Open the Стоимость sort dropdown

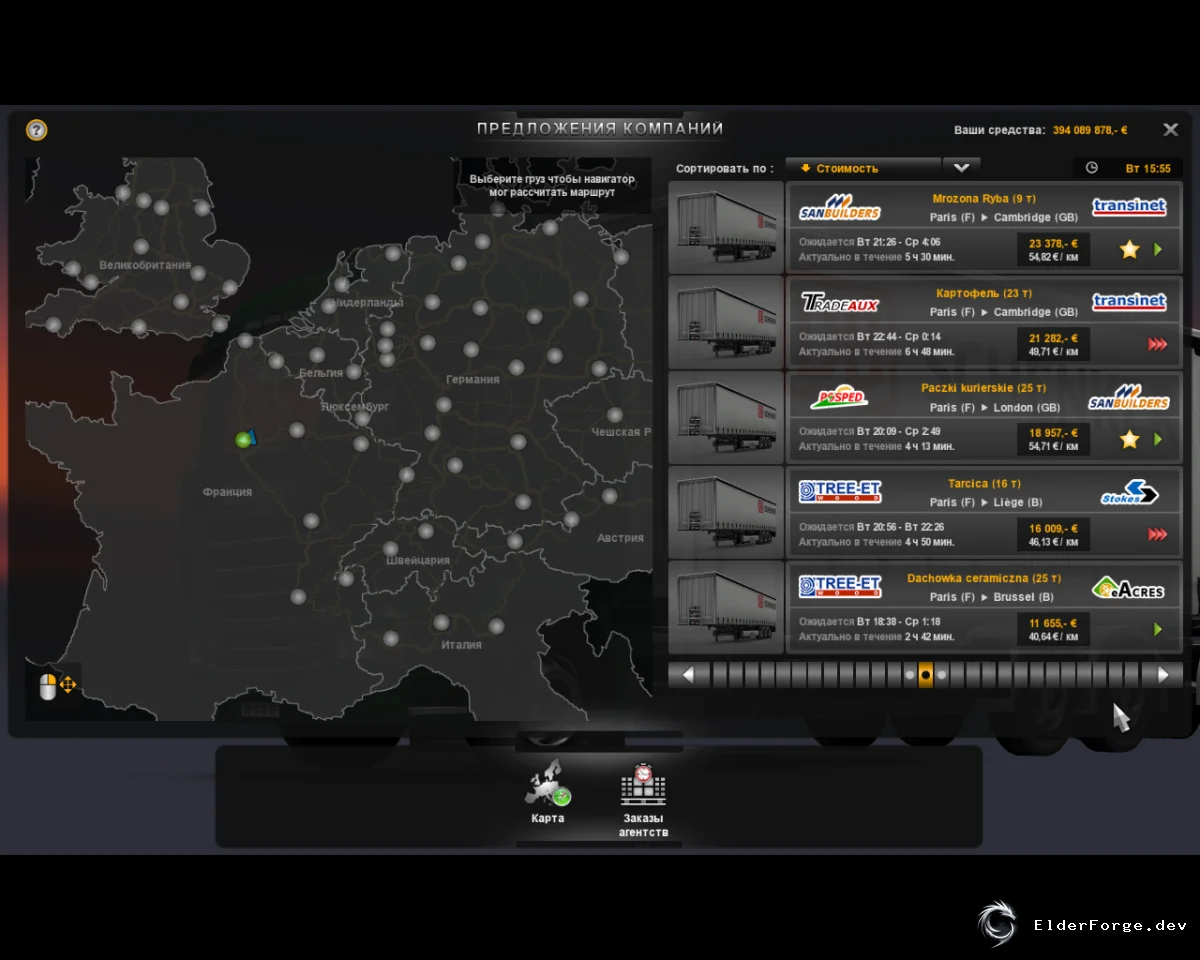pyautogui.click(x=863, y=168)
